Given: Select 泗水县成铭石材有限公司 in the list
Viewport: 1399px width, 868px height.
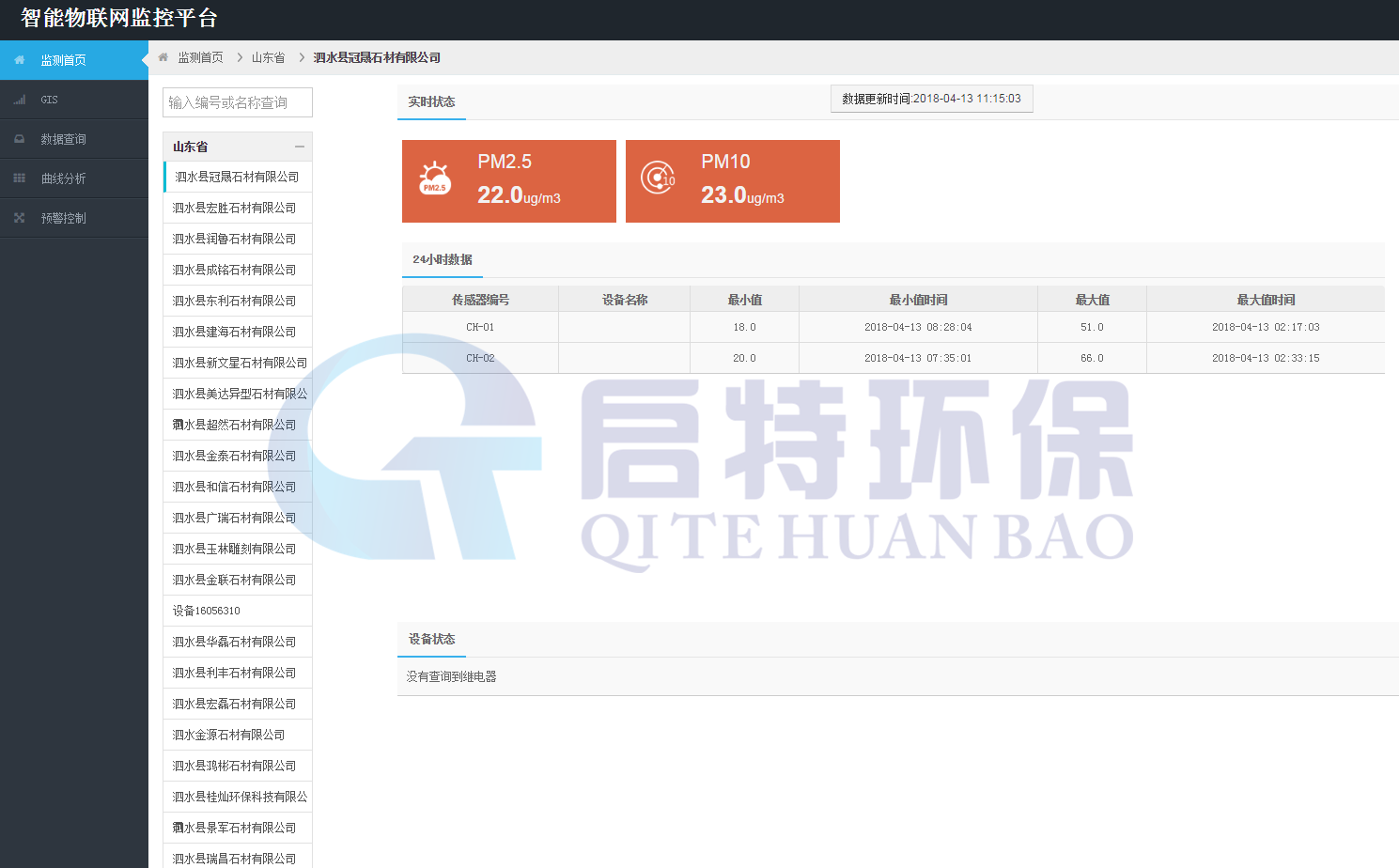Looking at the screenshot, I should [238, 270].
